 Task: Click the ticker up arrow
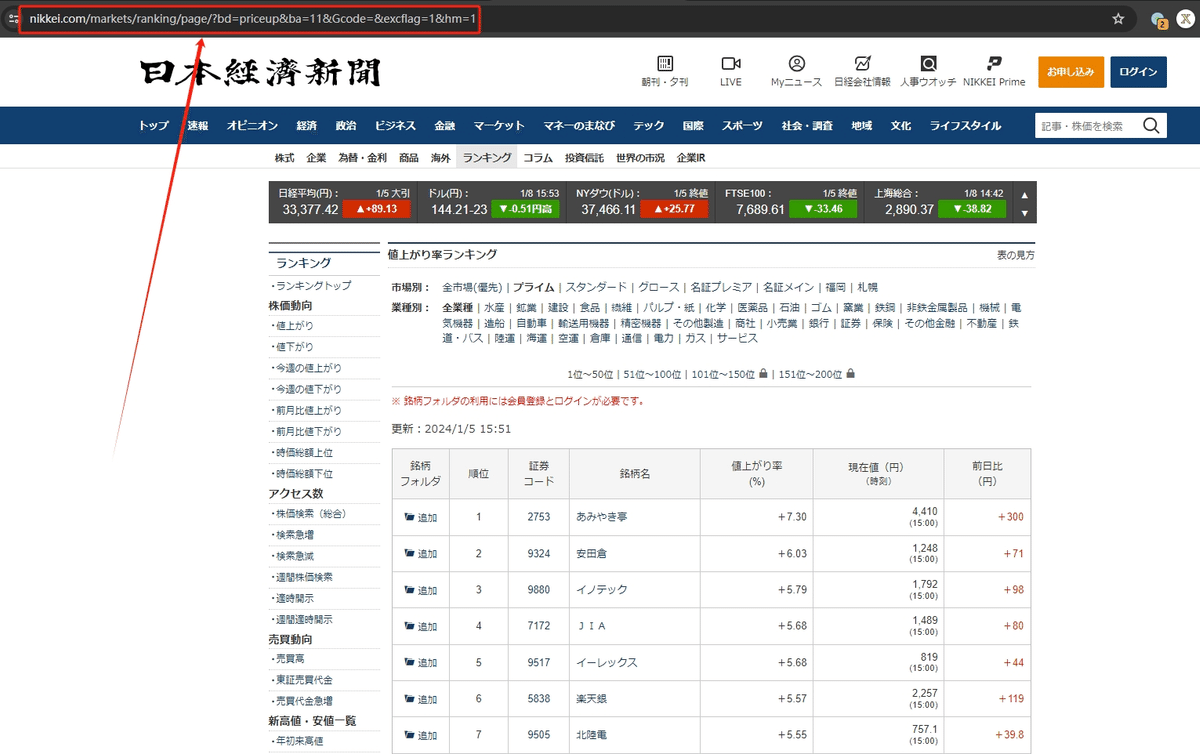point(1024,194)
